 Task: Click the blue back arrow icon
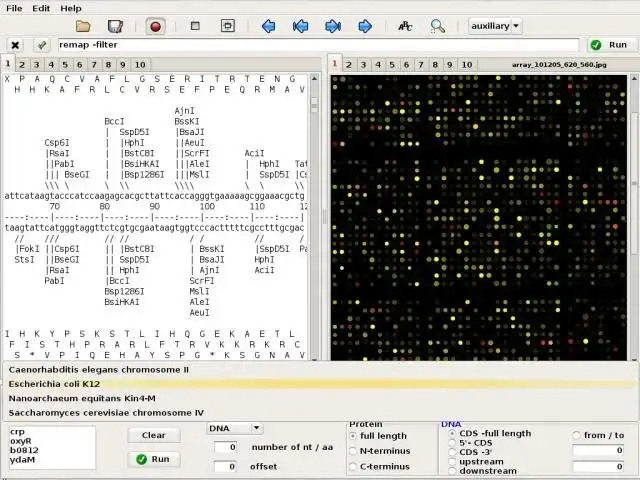click(x=268, y=26)
